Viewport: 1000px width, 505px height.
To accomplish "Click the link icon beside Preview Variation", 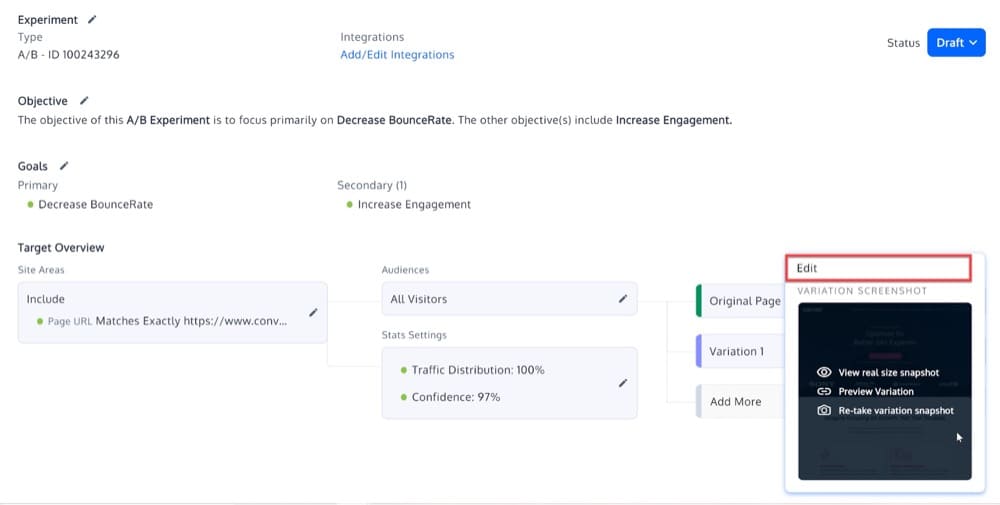I will 824,391.
